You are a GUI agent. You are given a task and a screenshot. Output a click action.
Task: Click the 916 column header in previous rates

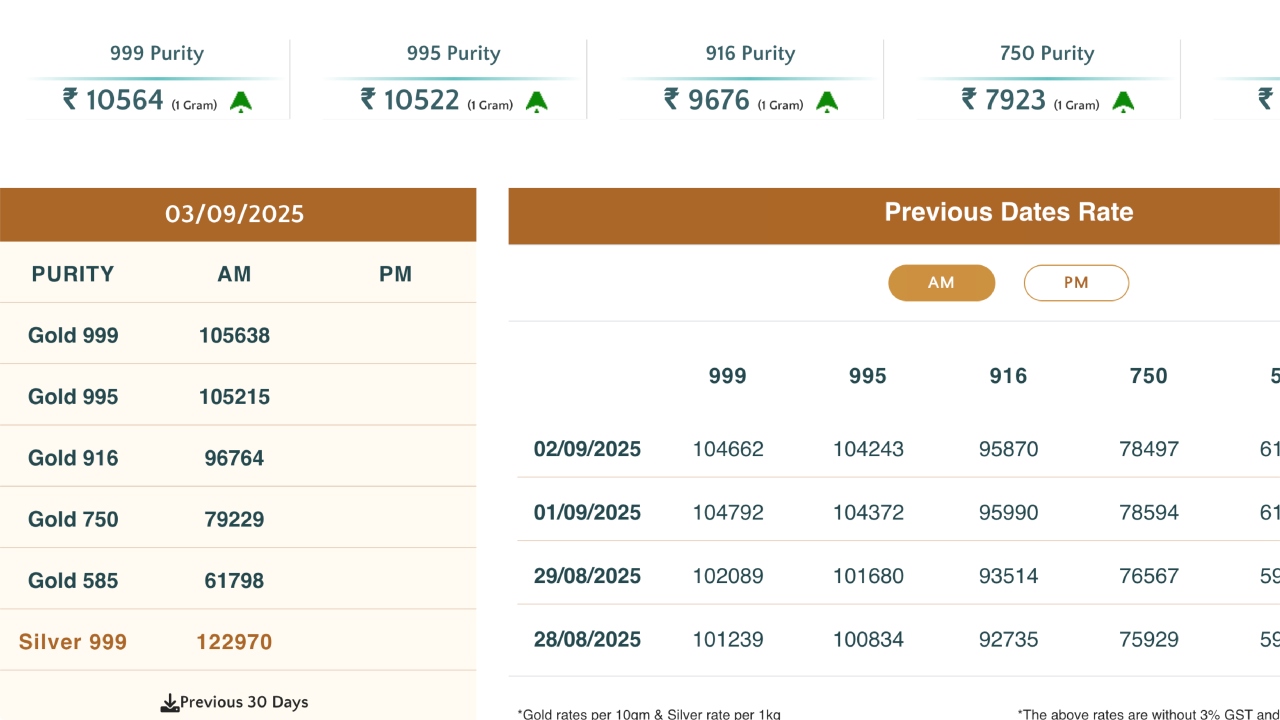tap(1008, 376)
